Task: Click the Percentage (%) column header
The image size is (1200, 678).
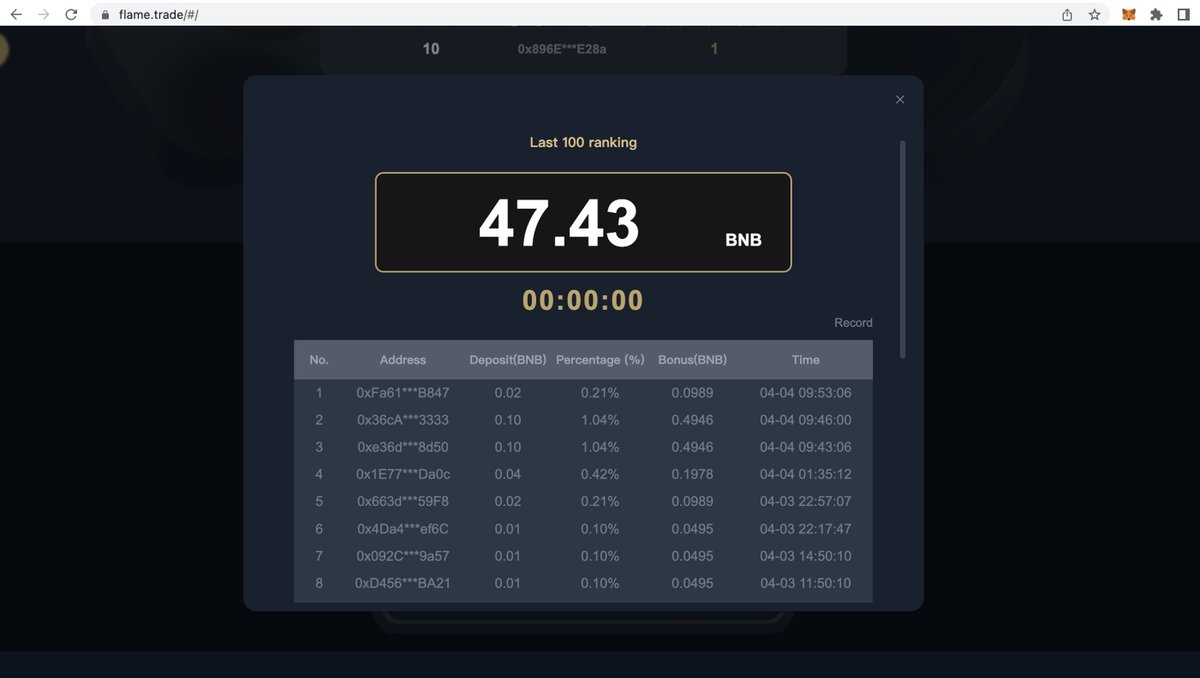Action: [x=600, y=360]
